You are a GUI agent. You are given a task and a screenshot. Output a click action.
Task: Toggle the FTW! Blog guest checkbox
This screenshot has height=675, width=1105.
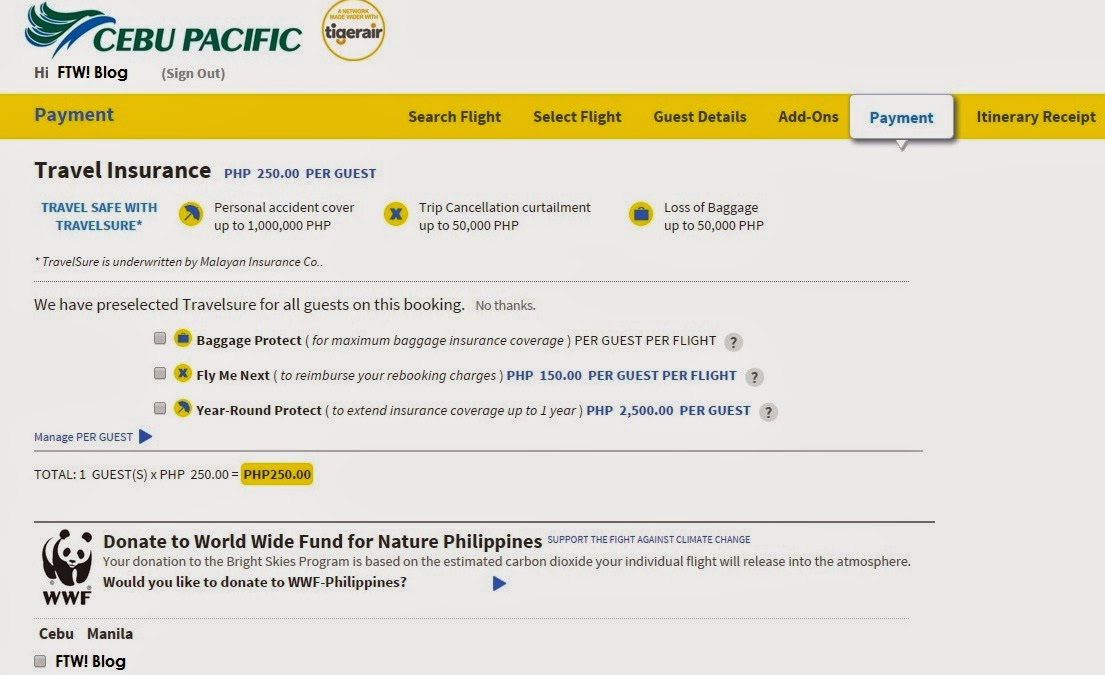[40, 660]
